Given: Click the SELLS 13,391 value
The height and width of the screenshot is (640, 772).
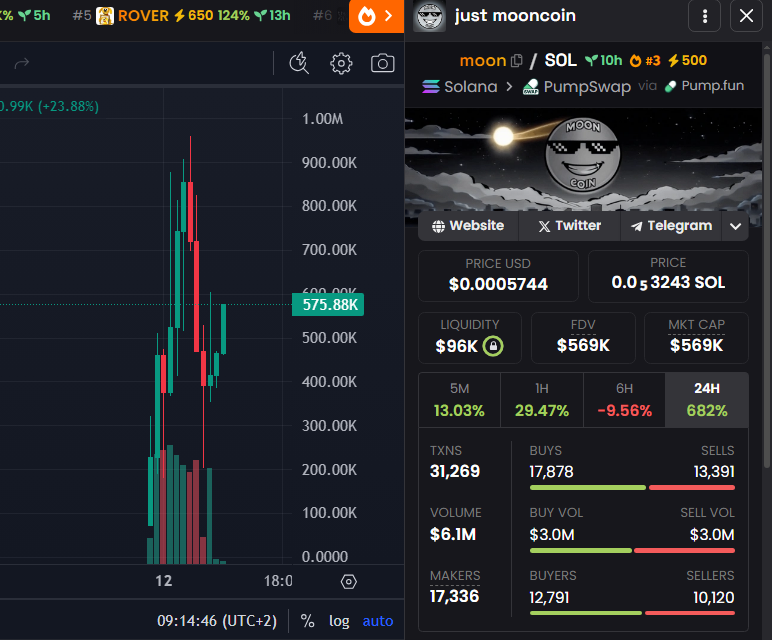Looking at the screenshot, I should click(x=714, y=472).
